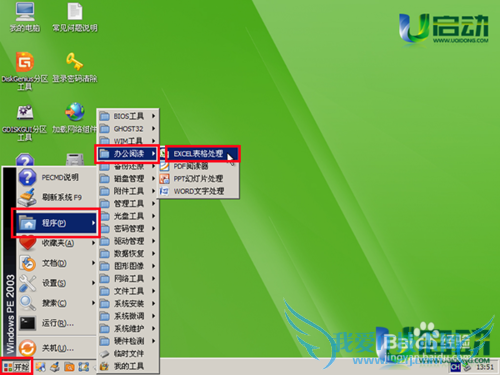Expand the 磁盘管理 folder

[x=128, y=179]
